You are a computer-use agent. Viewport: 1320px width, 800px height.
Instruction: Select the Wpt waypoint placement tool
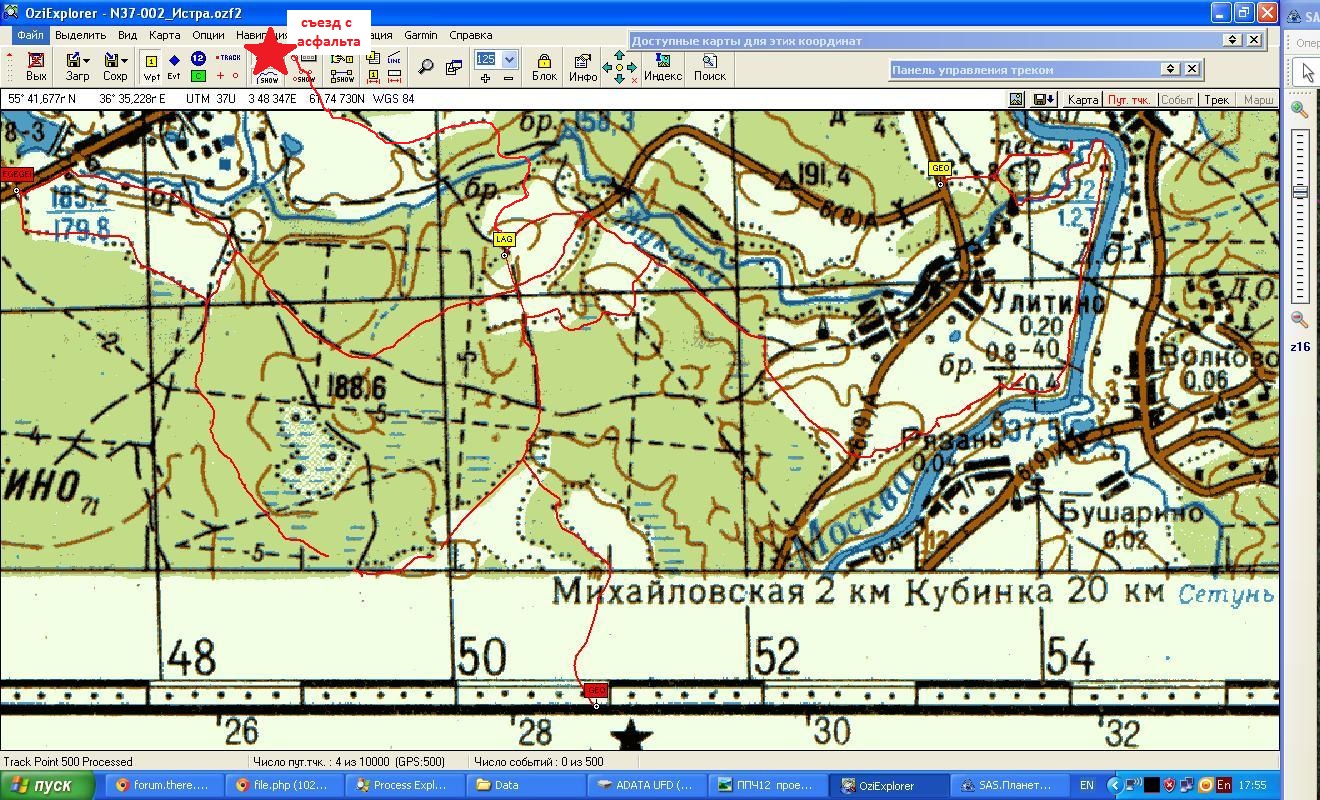pos(151,66)
